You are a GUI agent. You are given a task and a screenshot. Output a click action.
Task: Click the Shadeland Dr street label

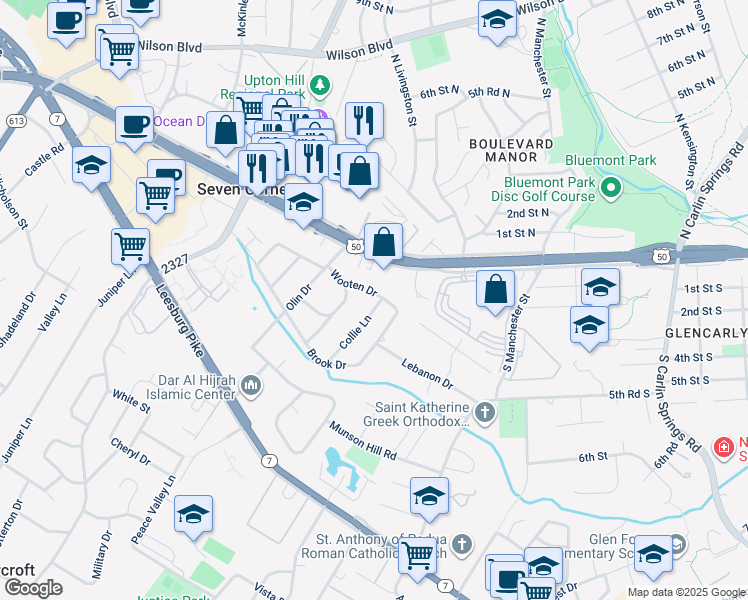(x=17, y=320)
